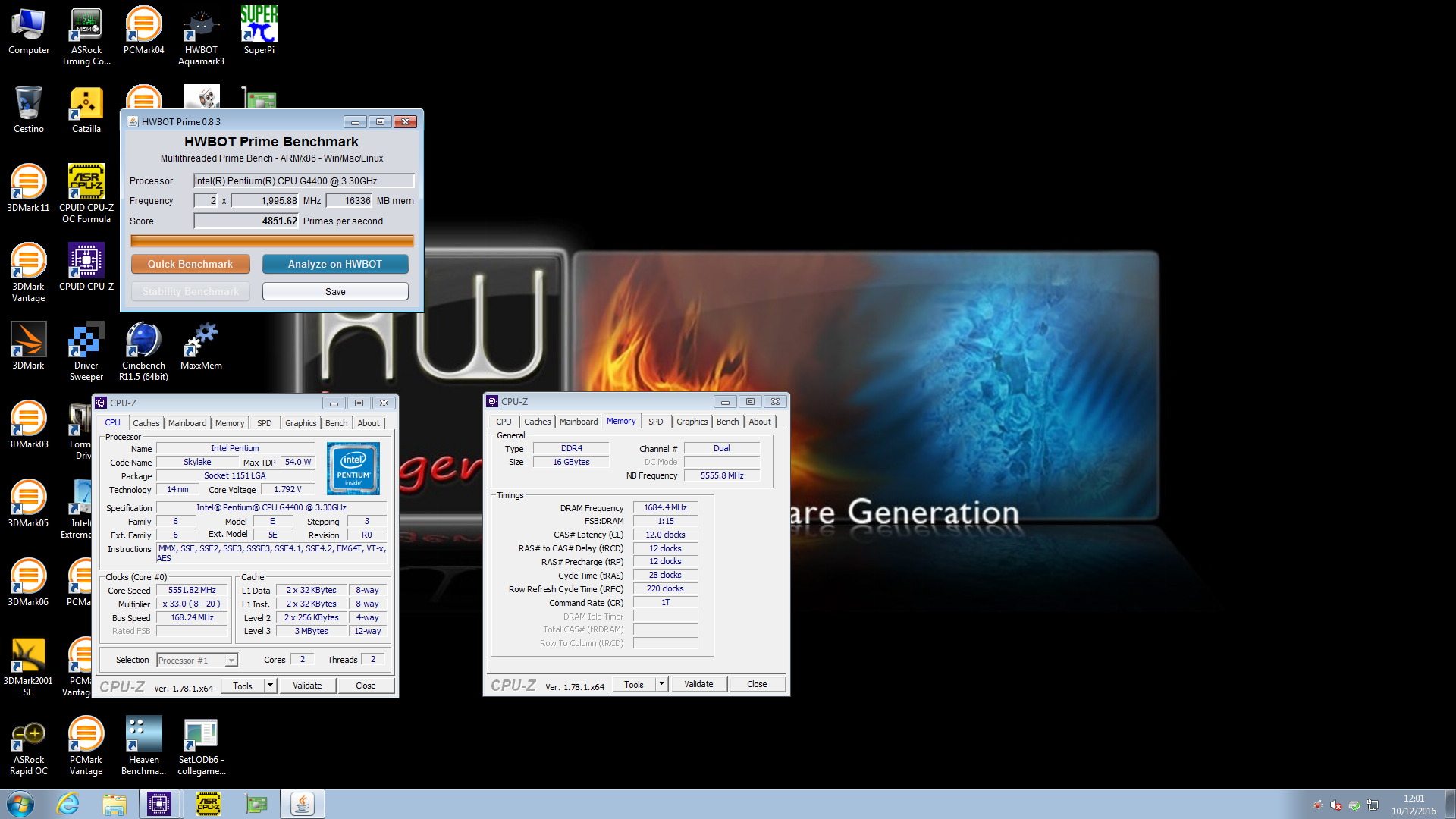1456x819 pixels.
Task: Click DRAM Frequency value 1684.4 MHz
Action: pyautogui.click(x=665, y=507)
